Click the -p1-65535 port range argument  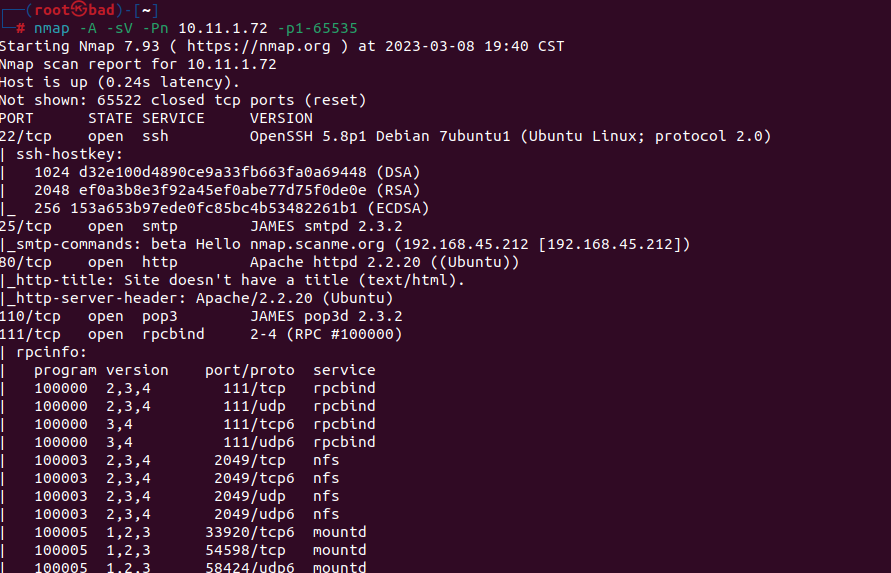tap(318, 28)
